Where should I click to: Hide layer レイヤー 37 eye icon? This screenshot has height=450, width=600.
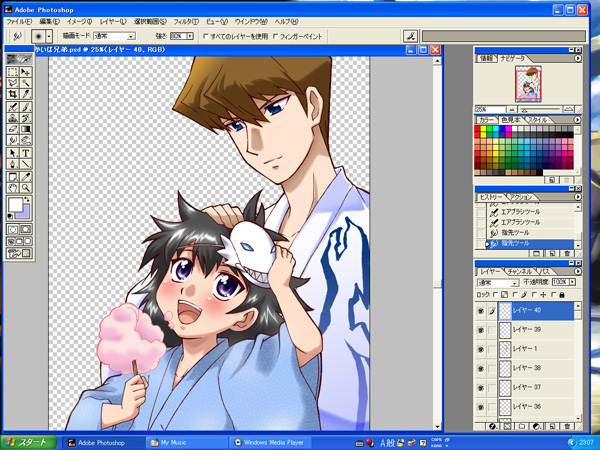(481, 388)
